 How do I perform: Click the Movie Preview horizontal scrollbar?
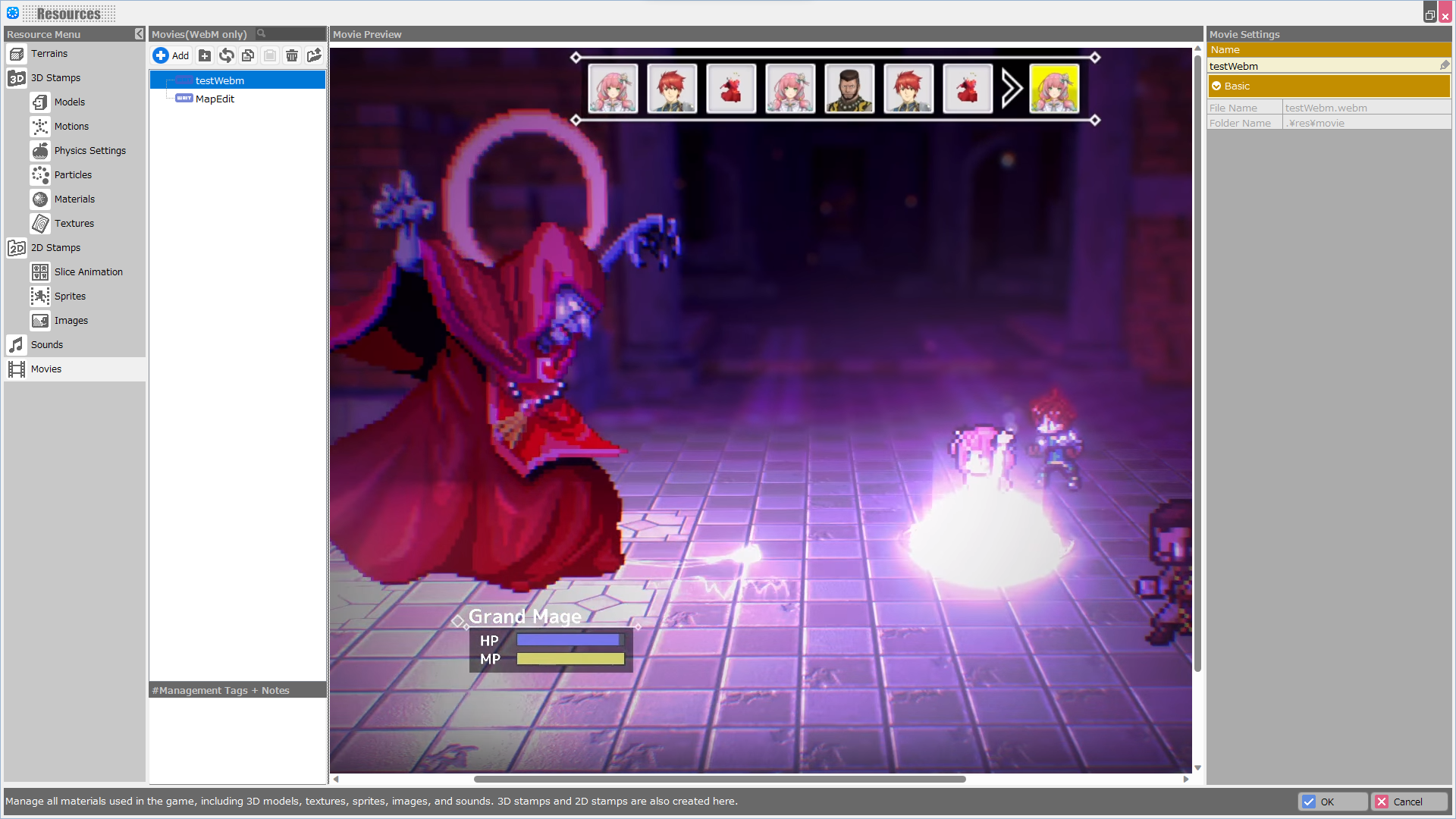point(719,779)
